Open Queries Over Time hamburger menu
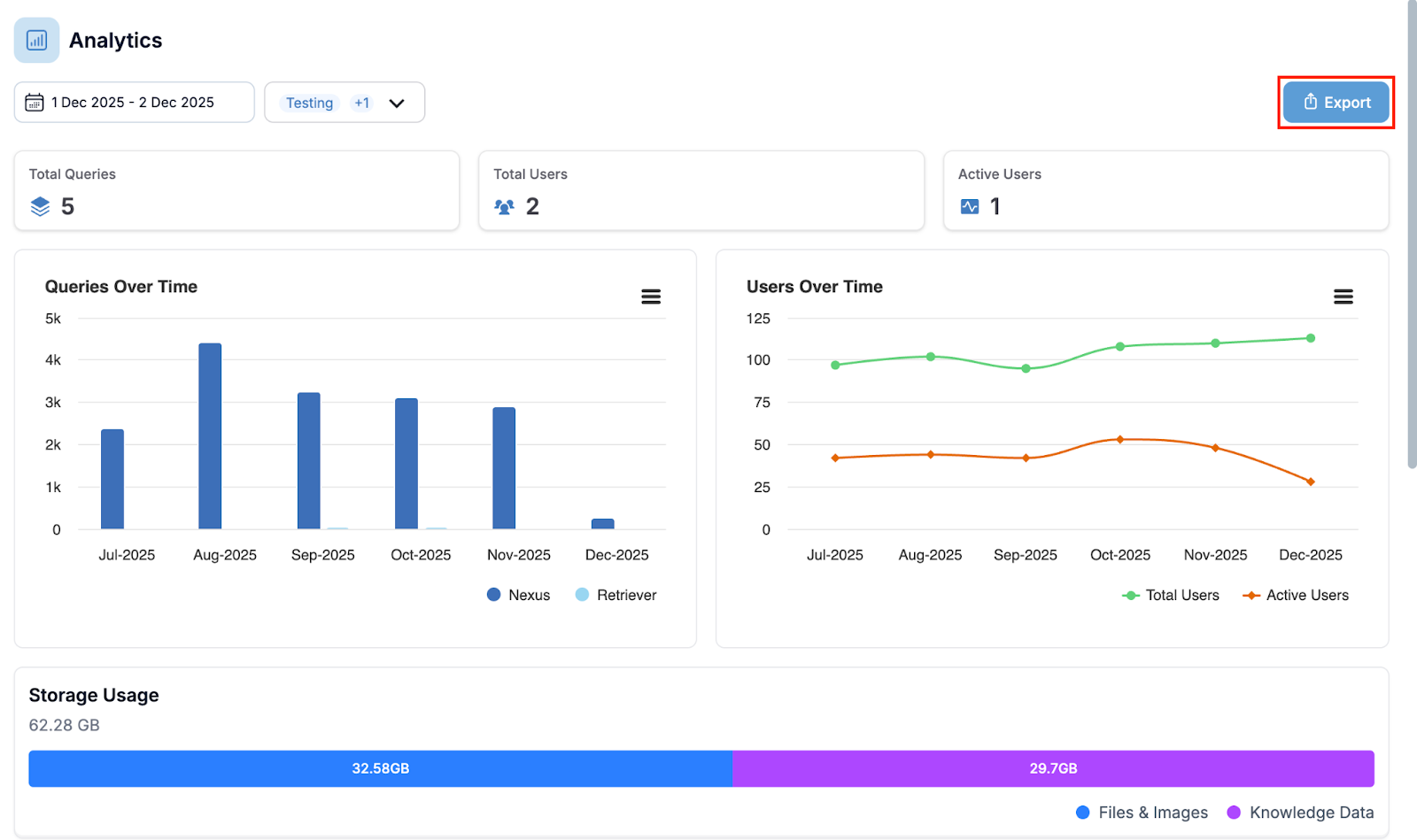The image size is (1417, 840). [651, 297]
